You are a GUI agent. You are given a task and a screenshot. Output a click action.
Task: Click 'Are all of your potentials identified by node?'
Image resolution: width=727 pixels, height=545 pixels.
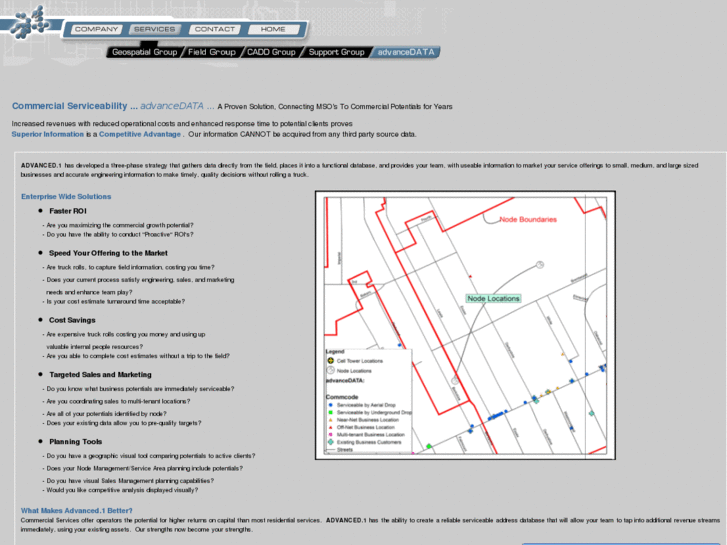[106, 414]
